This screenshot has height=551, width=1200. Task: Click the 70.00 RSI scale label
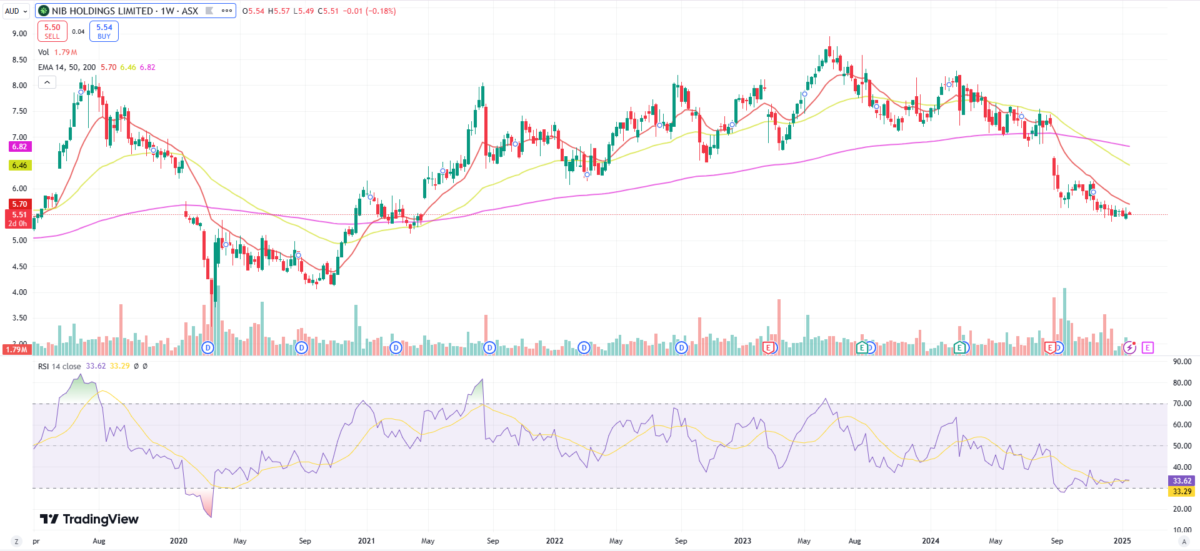[x=1181, y=404]
